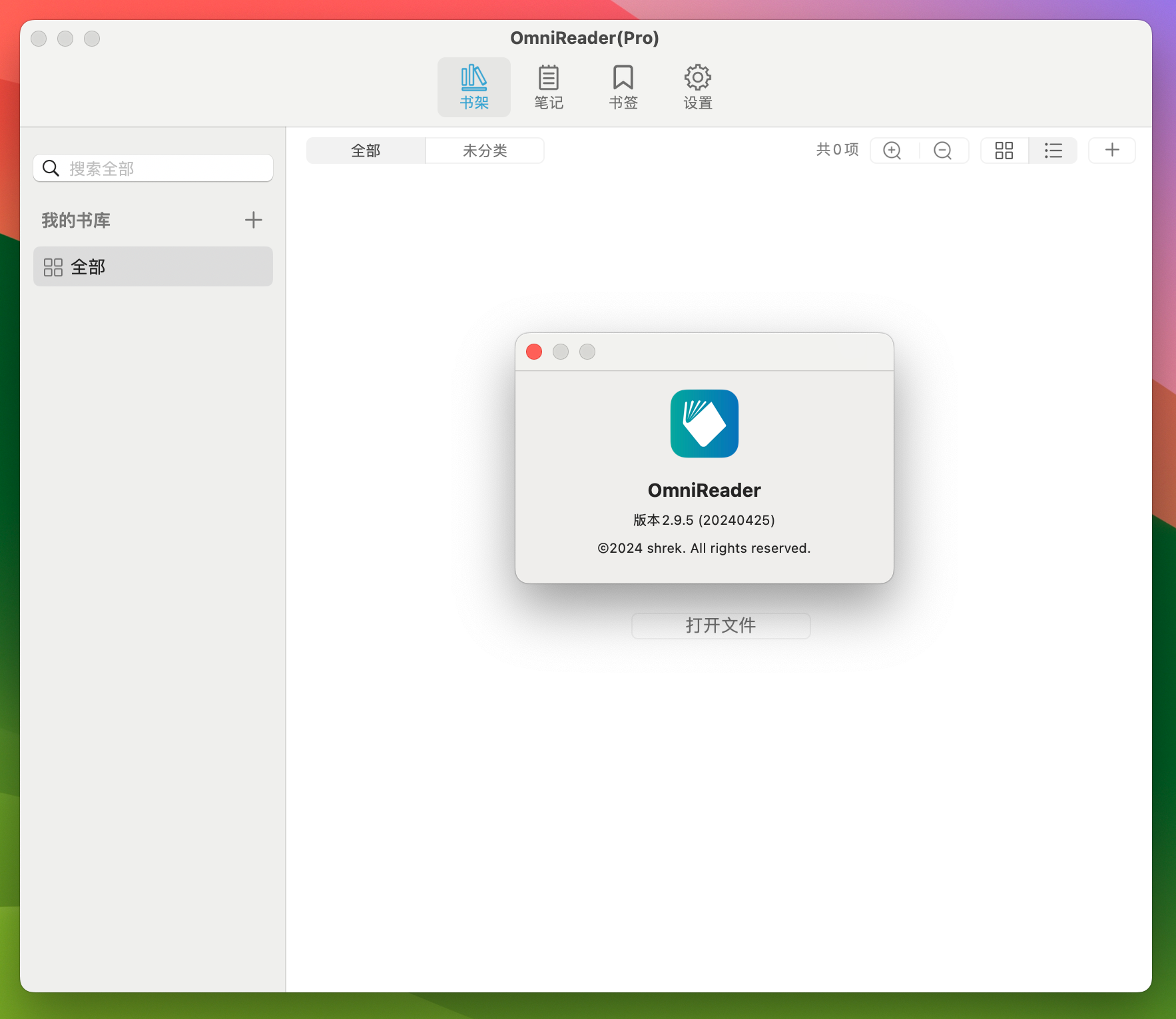1176x1019 pixels.
Task: Switch to the 笔记 notes tab
Action: point(549,87)
